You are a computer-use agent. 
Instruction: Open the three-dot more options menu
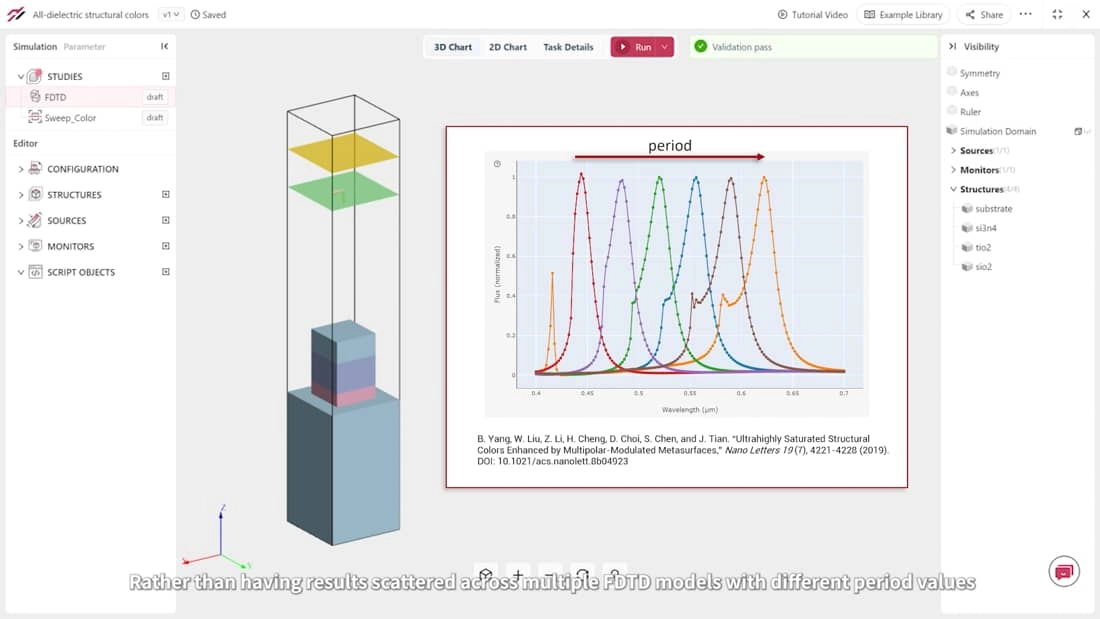[x=1025, y=15]
